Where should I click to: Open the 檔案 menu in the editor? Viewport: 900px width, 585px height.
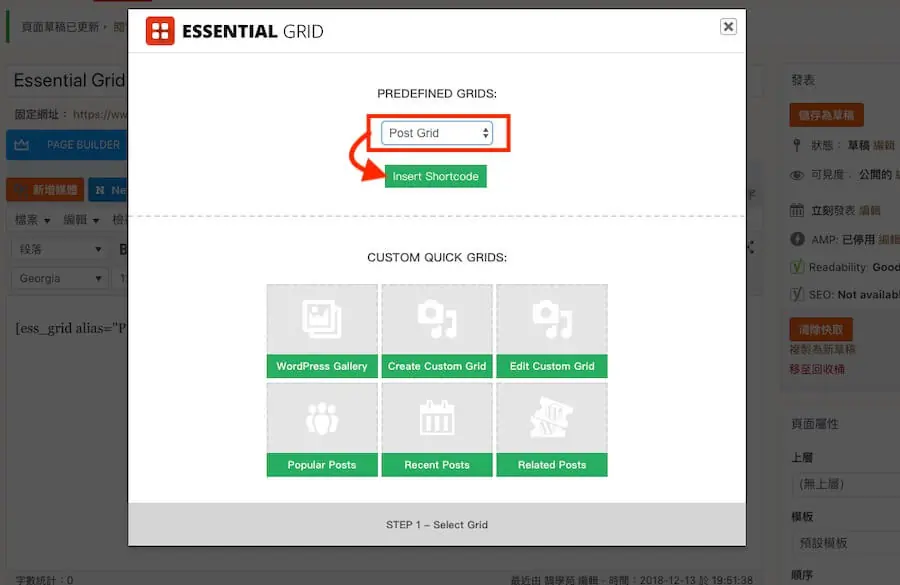pos(32,220)
